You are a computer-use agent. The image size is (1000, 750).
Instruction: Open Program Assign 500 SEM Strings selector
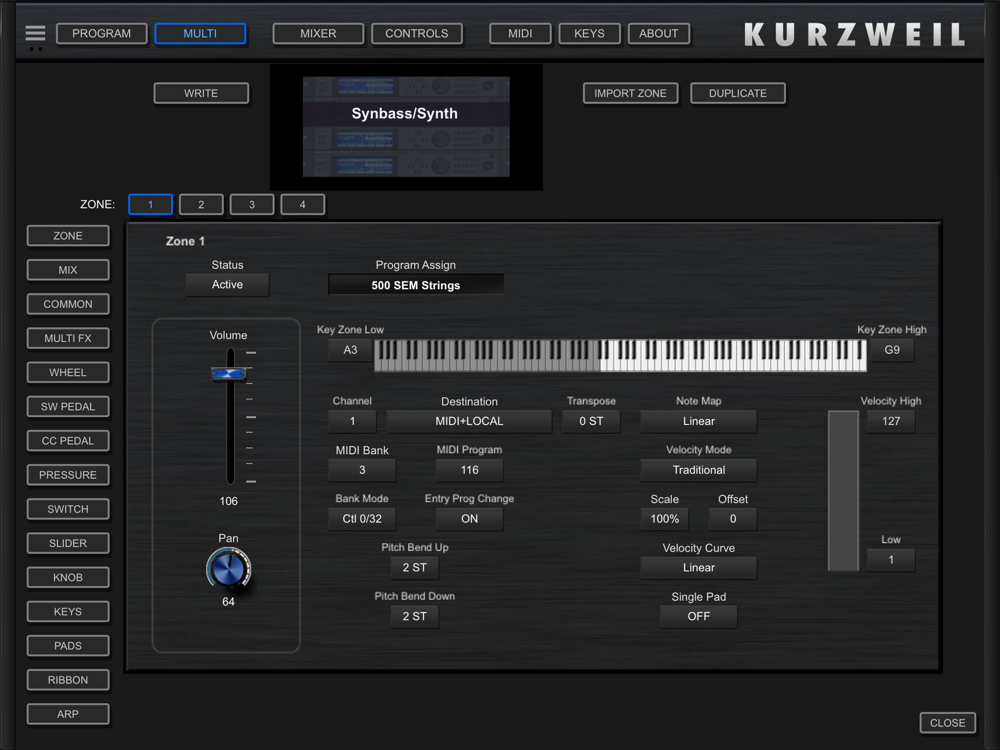click(x=416, y=285)
